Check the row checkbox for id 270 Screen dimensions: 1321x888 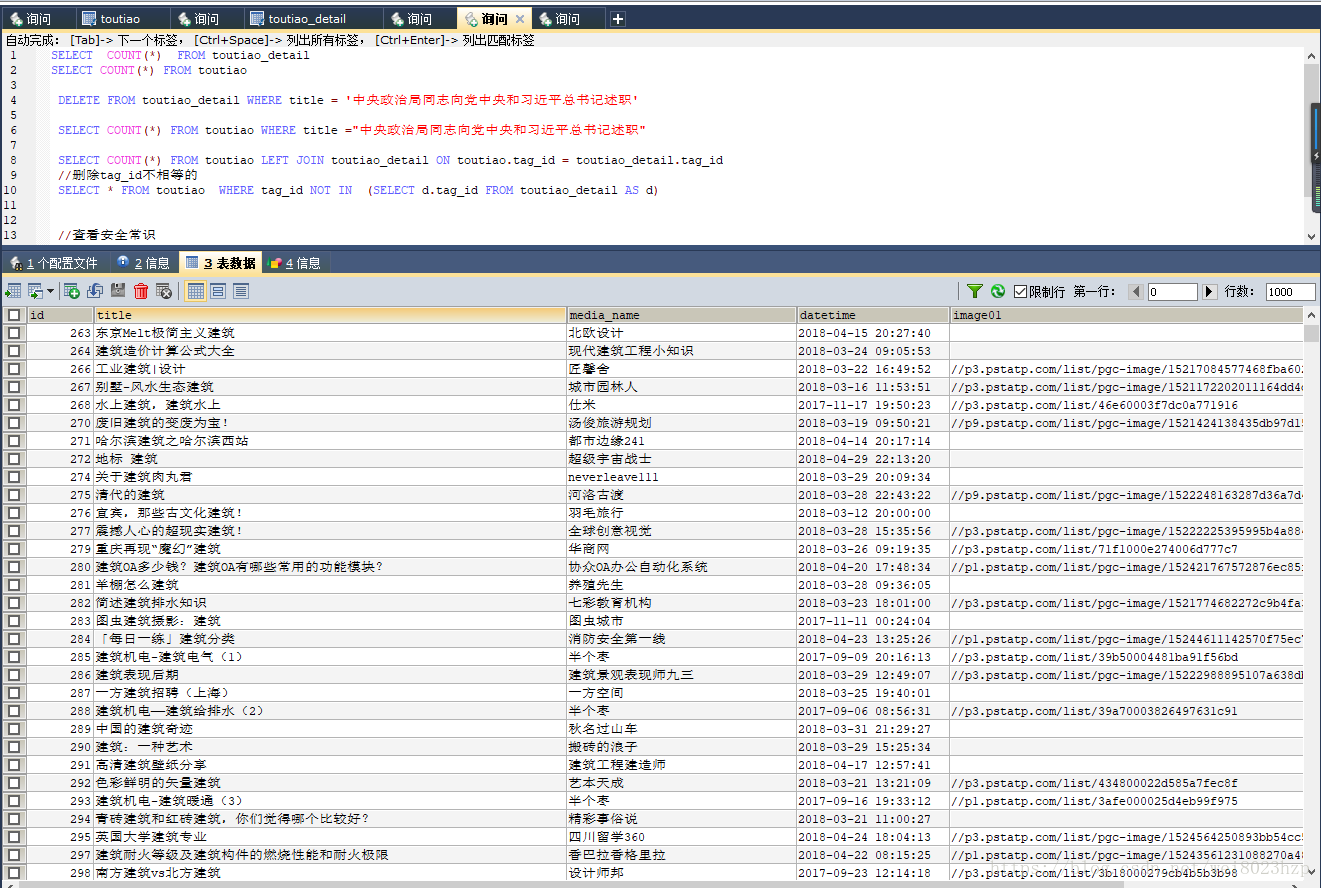coord(13,423)
